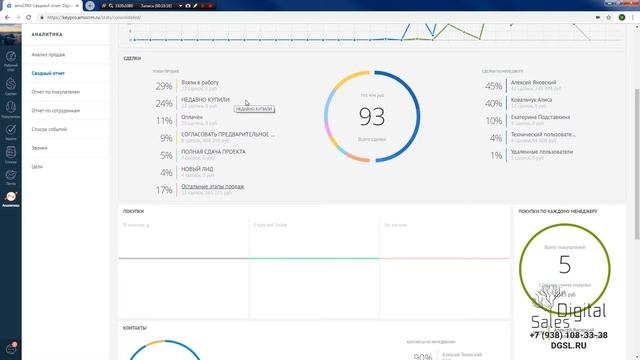Click the account avatar thumbnail in the sidebar
This screenshot has width=640, height=360.
point(11,35)
